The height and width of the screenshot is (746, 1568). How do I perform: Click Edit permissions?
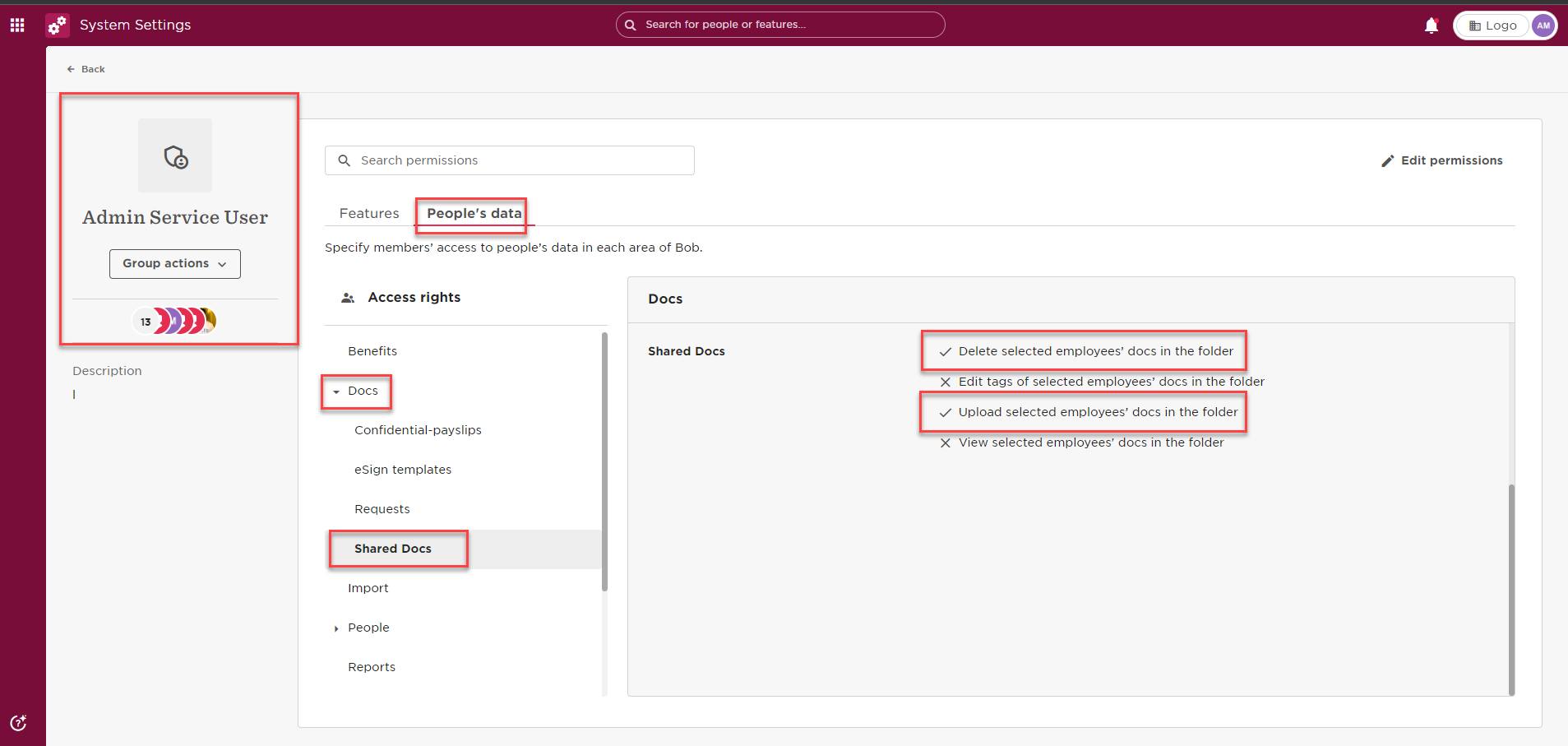[x=1442, y=160]
